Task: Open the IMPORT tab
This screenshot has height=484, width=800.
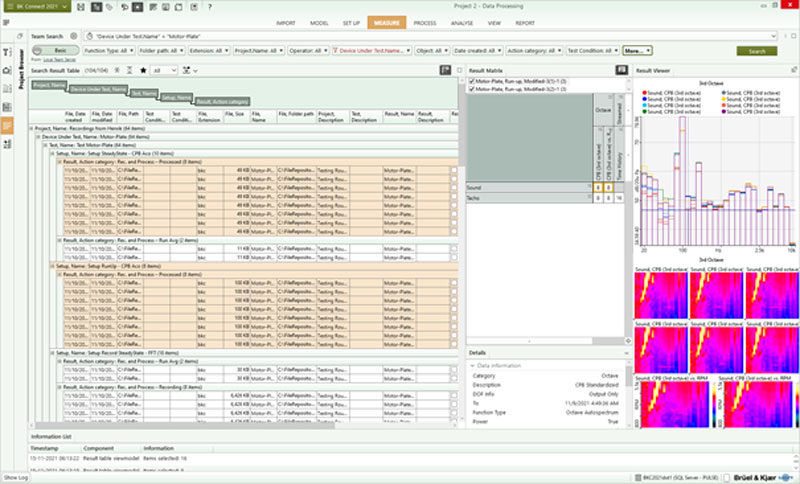Action: [x=286, y=23]
